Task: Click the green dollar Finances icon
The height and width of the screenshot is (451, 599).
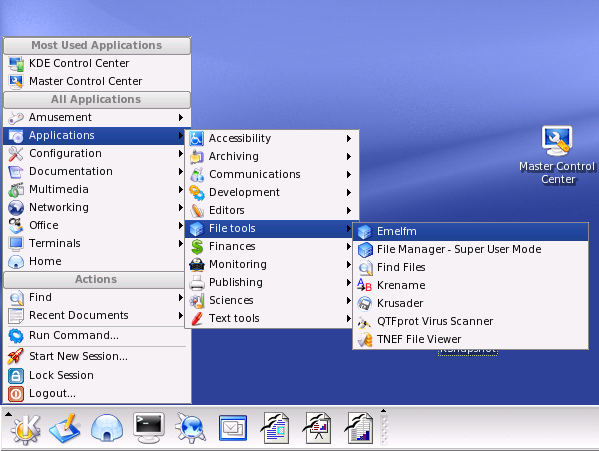Action: pyautogui.click(x=197, y=247)
